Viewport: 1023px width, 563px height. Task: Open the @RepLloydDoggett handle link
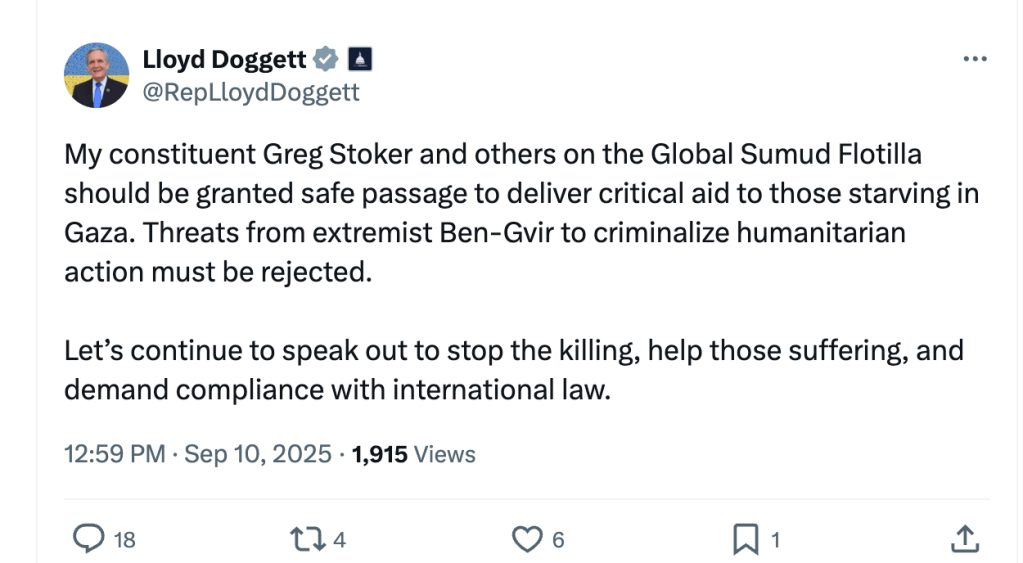251,93
